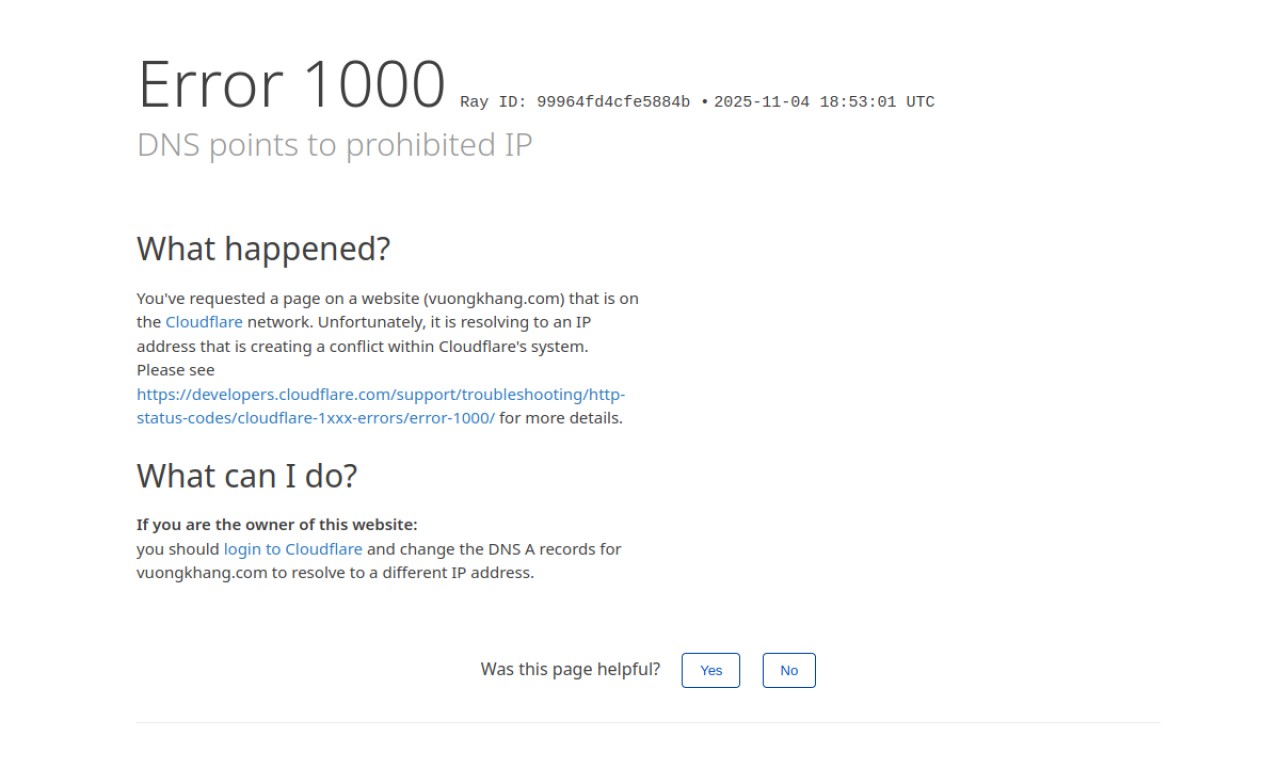This screenshot has width=1280, height=768.
Task: Click the horizontal divider below feedback buttons
Action: click(648, 722)
